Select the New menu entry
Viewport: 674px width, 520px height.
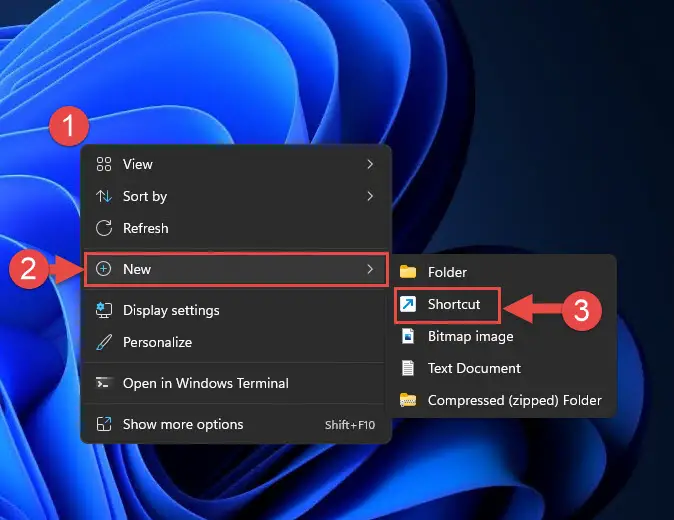click(x=236, y=269)
